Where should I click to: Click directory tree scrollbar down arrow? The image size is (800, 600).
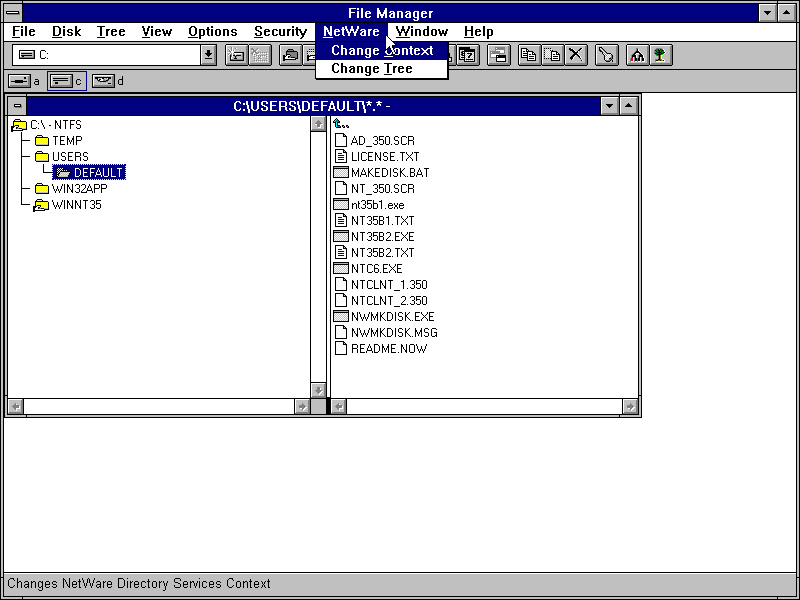point(319,391)
